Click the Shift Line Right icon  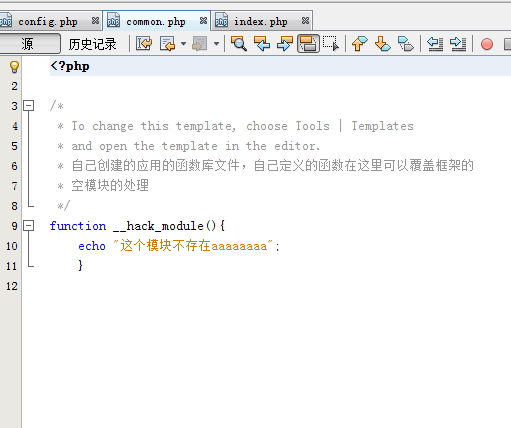[x=458, y=44]
